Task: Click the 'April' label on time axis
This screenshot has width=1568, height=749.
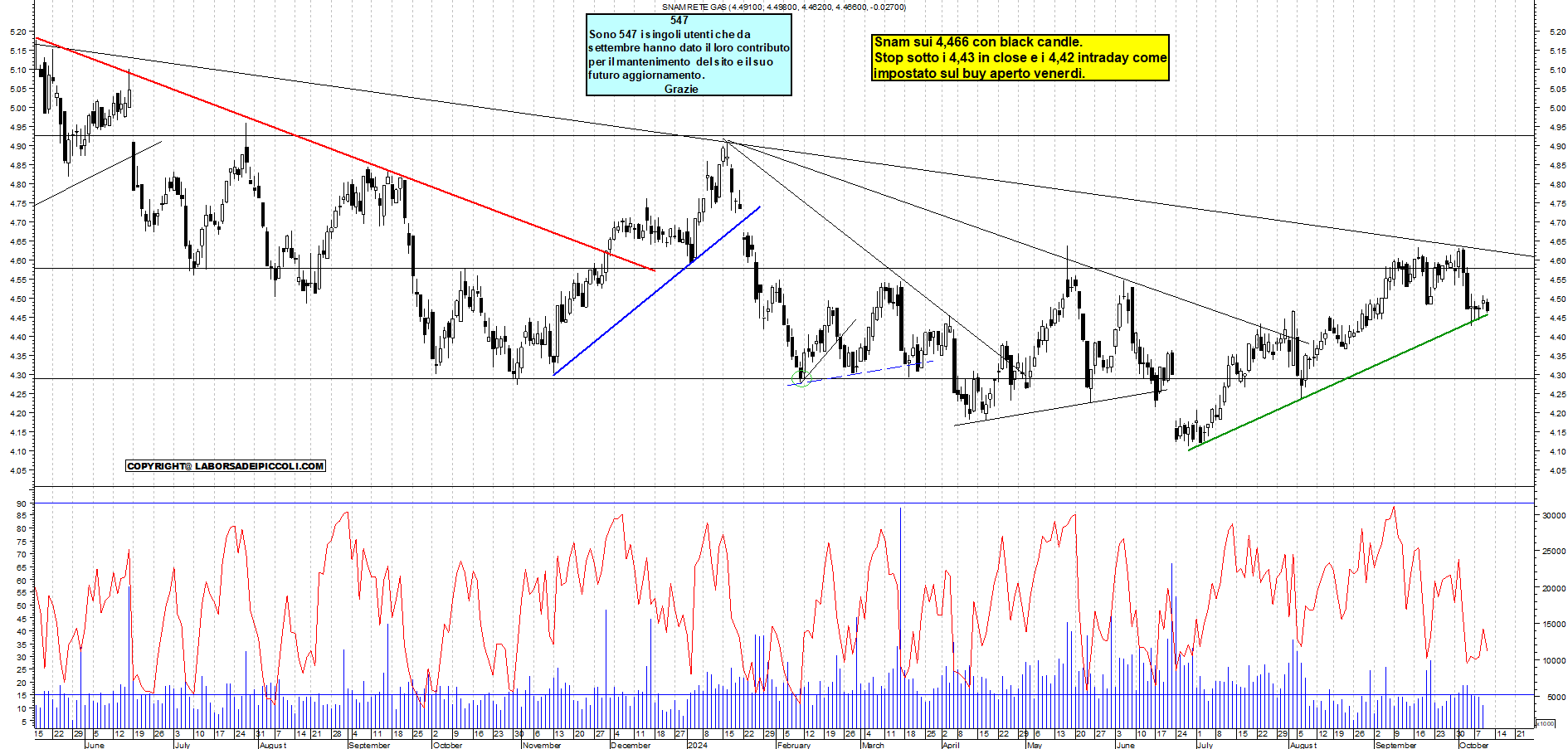Action: pos(951,745)
